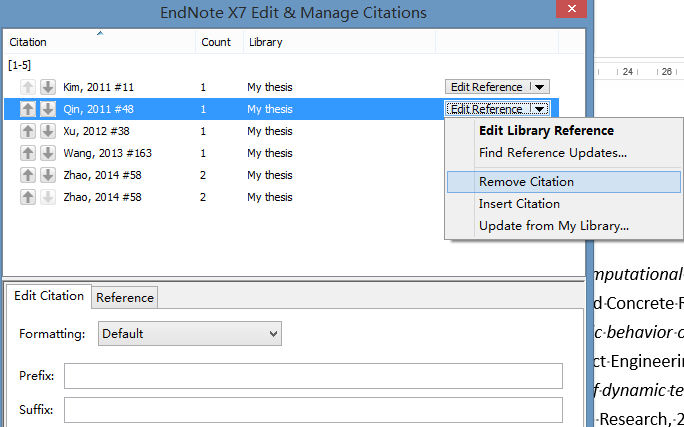Screen dimensions: 684x427
Task: Click My thesis in the Xu, 2012 row
Action: pos(270,131)
